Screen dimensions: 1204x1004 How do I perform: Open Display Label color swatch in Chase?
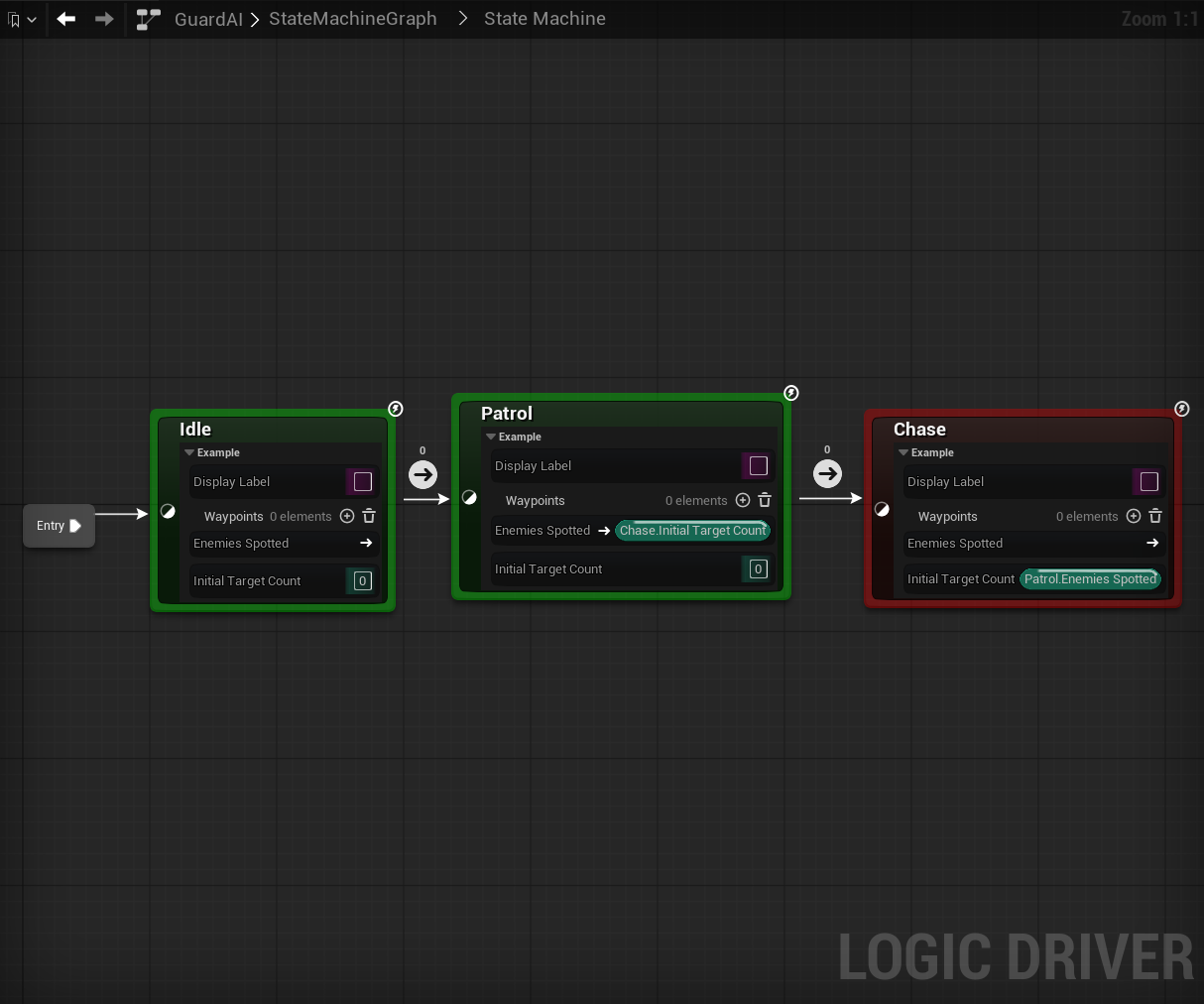click(x=1149, y=482)
